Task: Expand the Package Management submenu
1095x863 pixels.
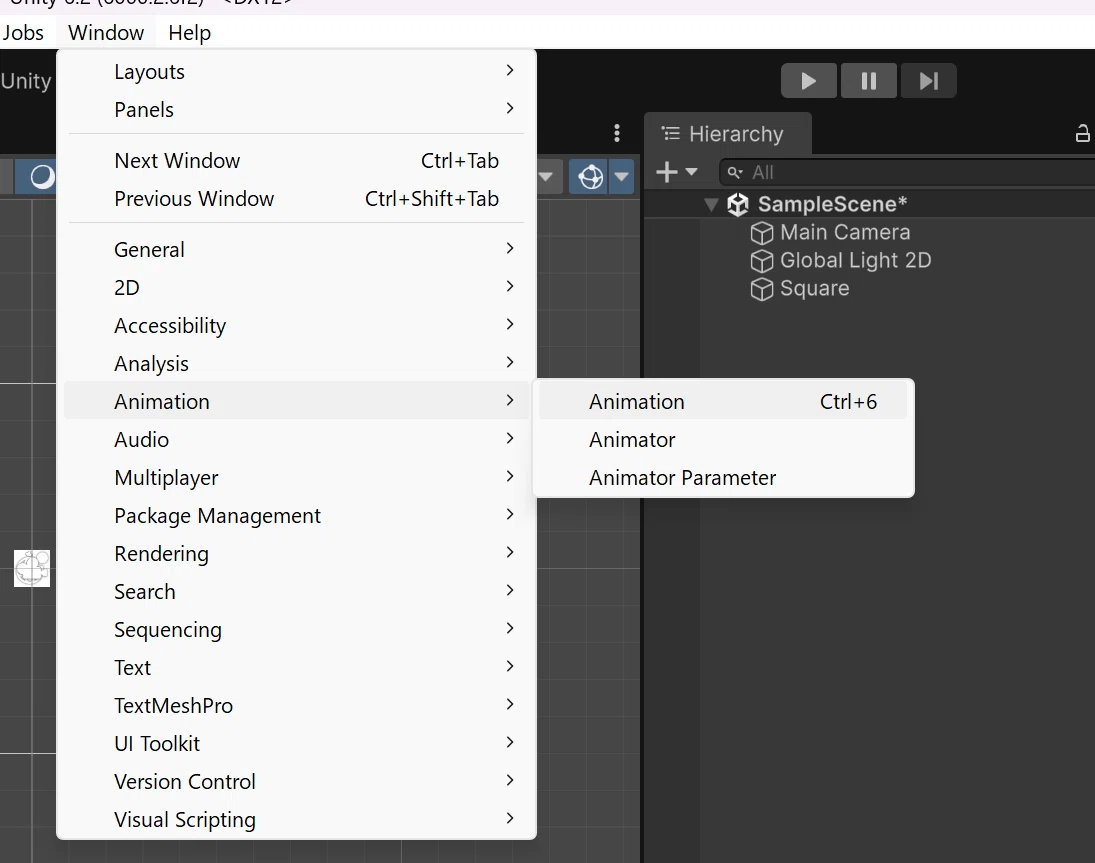Action: 296,515
